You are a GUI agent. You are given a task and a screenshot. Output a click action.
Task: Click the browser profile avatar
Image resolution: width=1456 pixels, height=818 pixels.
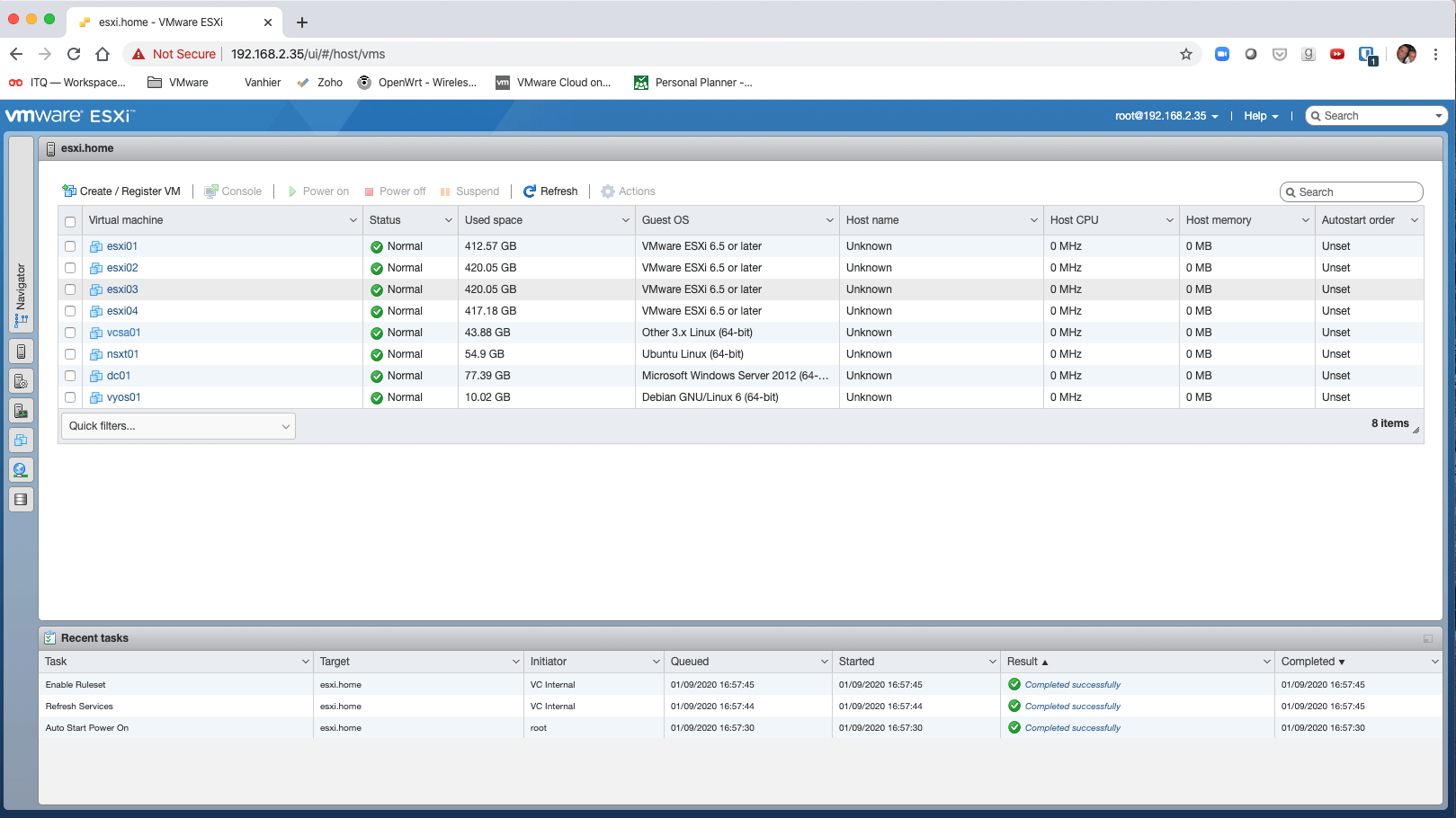tap(1407, 54)
